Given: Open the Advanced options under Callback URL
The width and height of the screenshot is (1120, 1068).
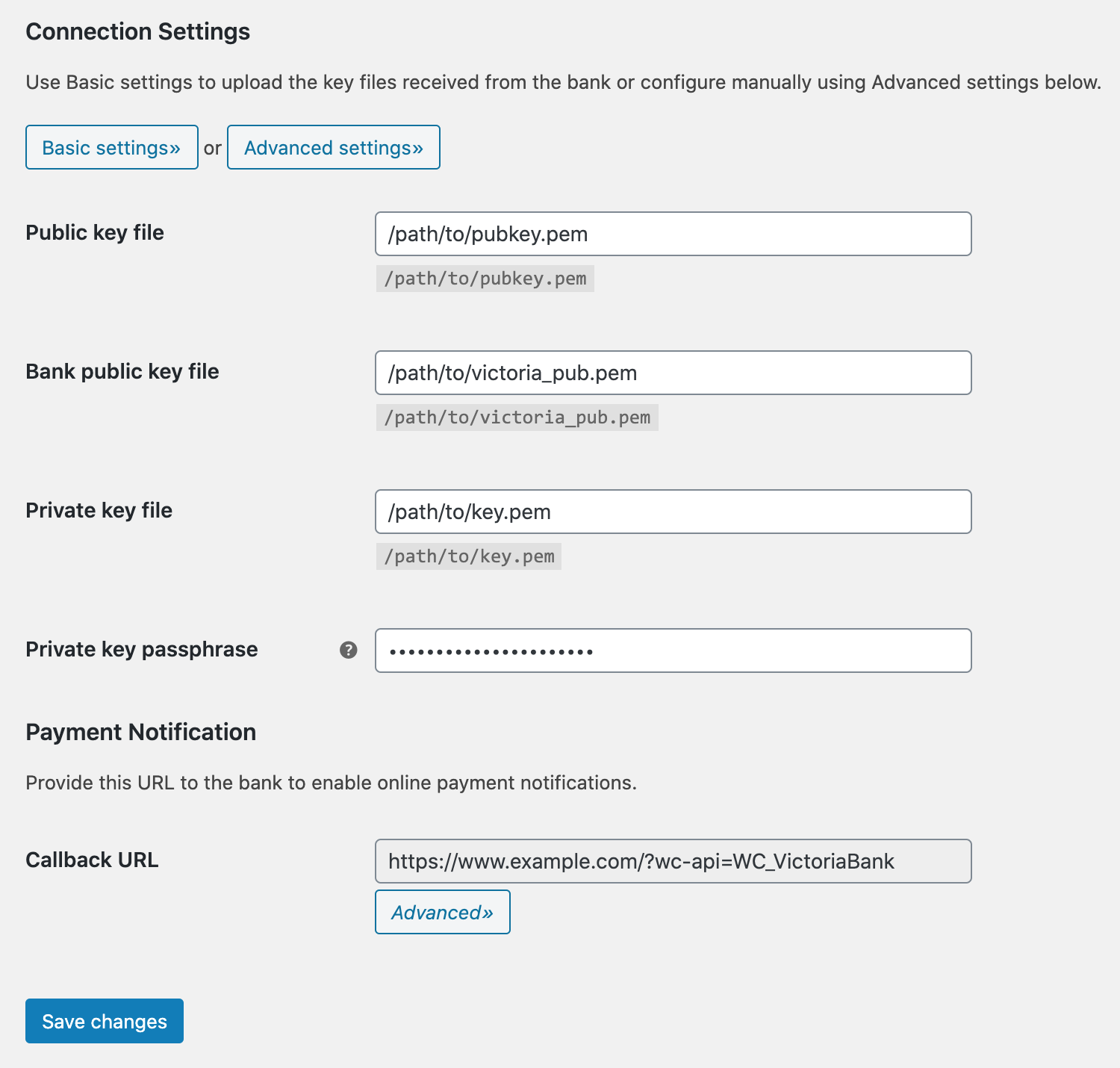Looking at the screenshot, I should tap(442, 912).
